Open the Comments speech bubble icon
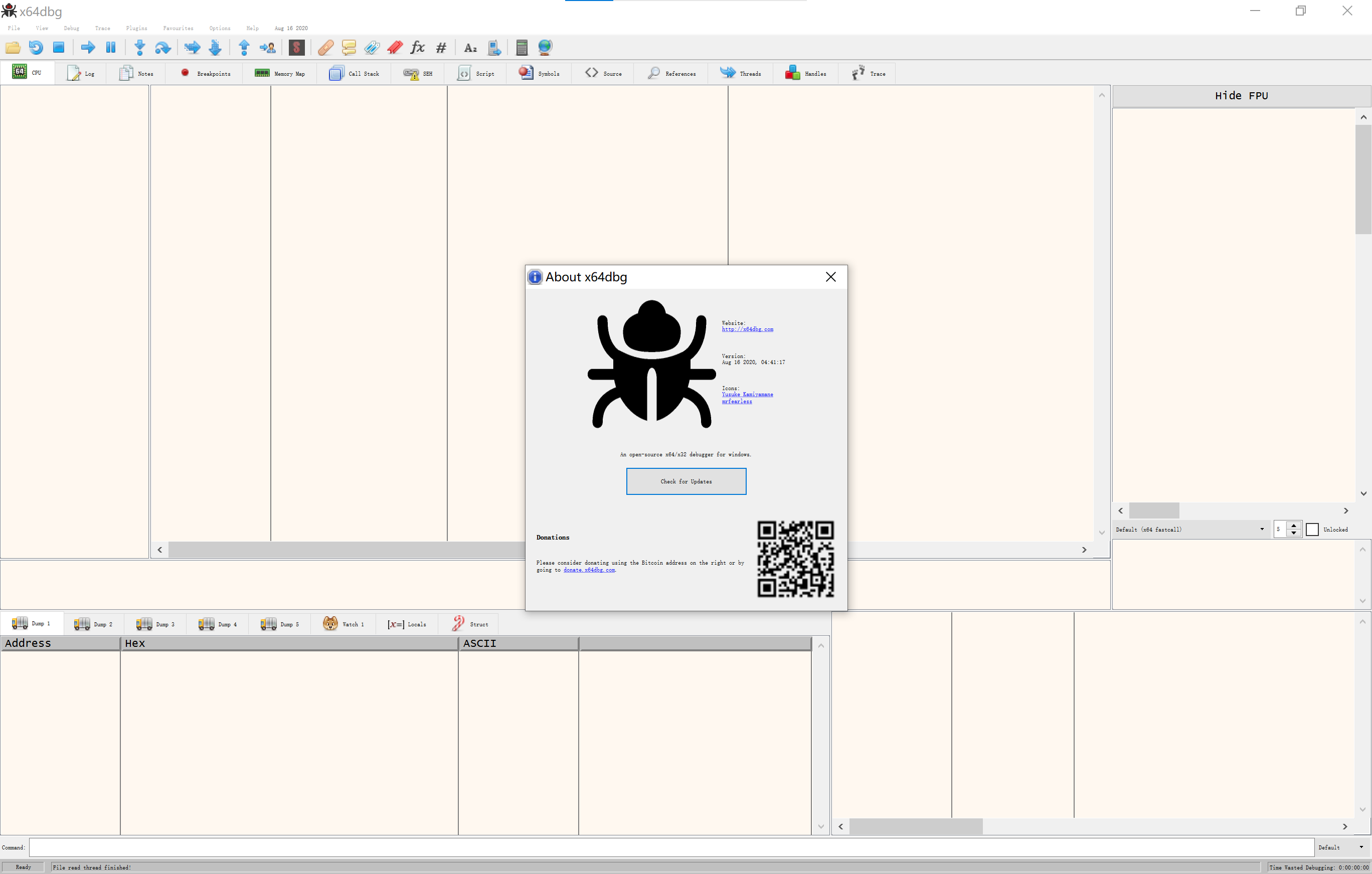 pos(349,47)
